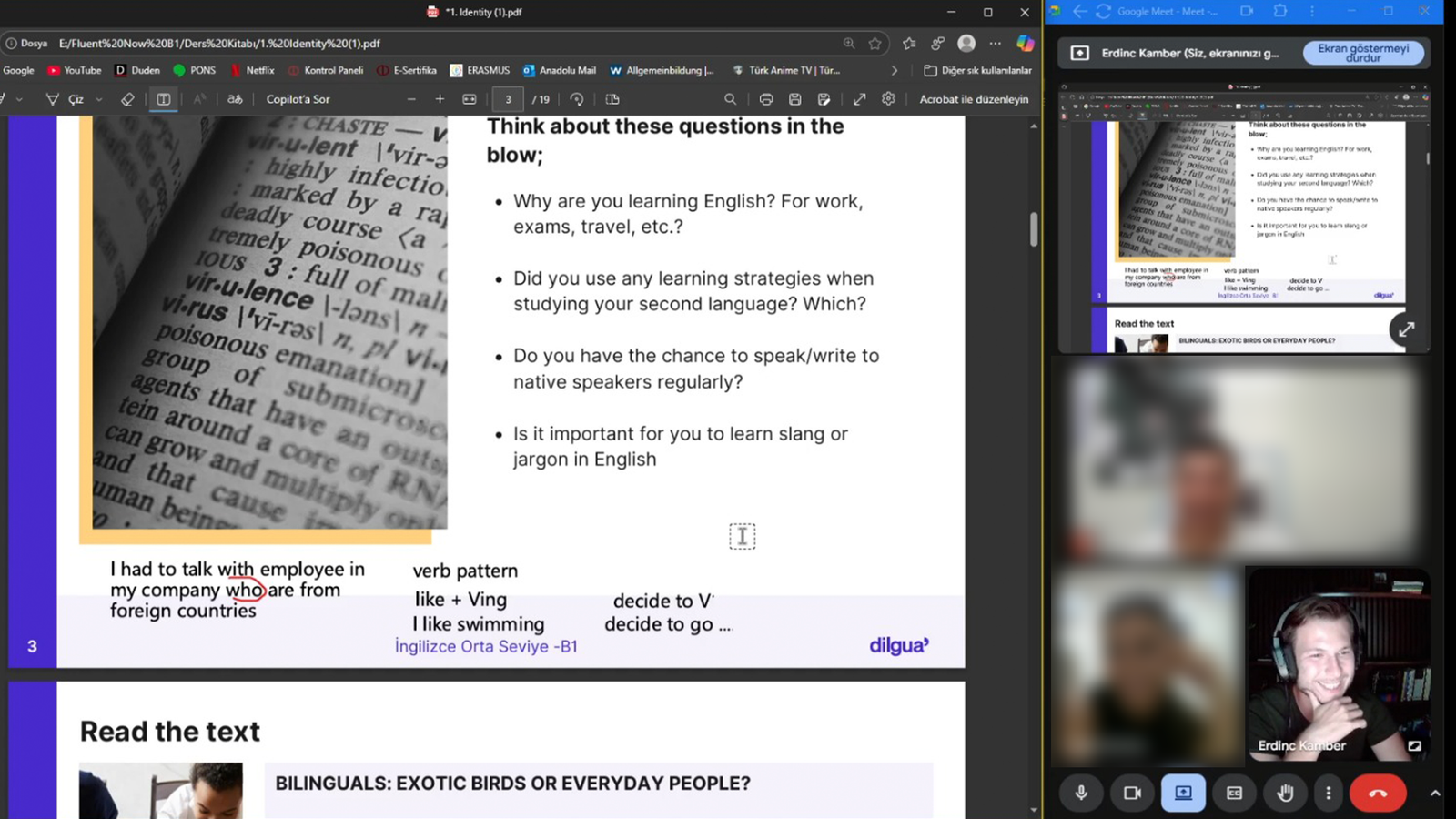Click the rotate page icon
1456x819 pixels.
coord(577,99)
